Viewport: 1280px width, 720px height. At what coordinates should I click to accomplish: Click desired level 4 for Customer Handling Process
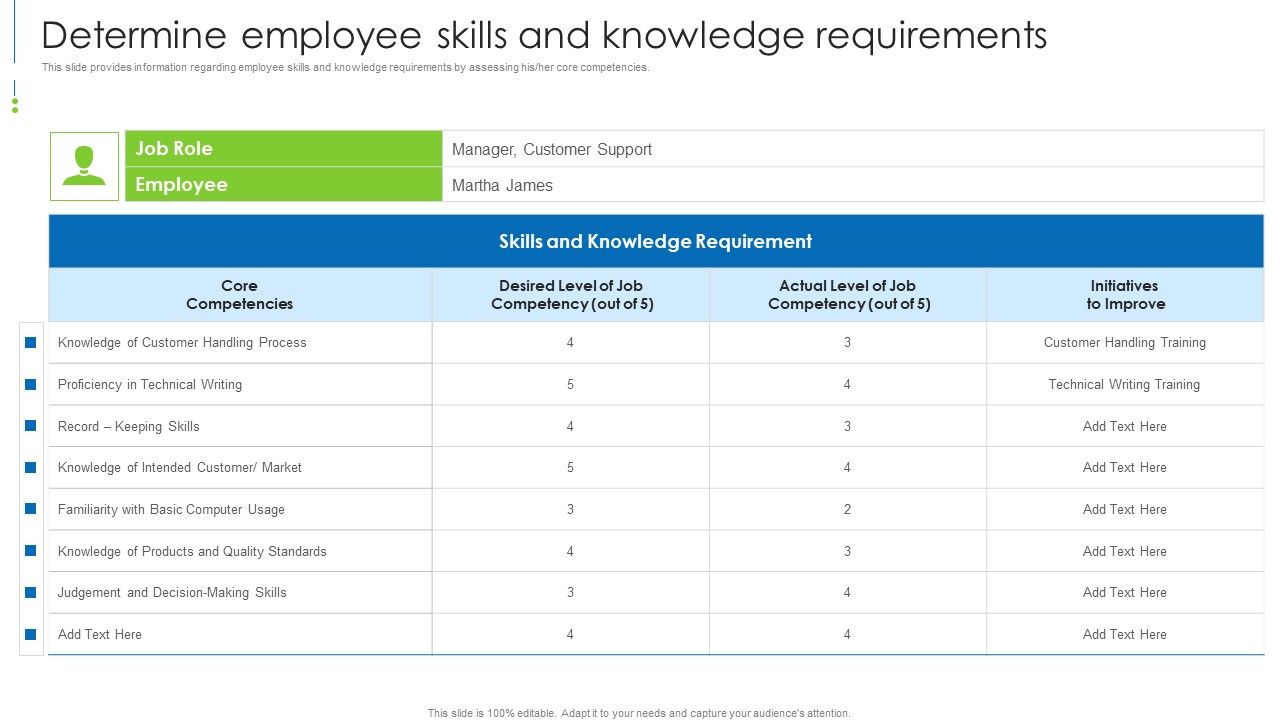point(571,342)
